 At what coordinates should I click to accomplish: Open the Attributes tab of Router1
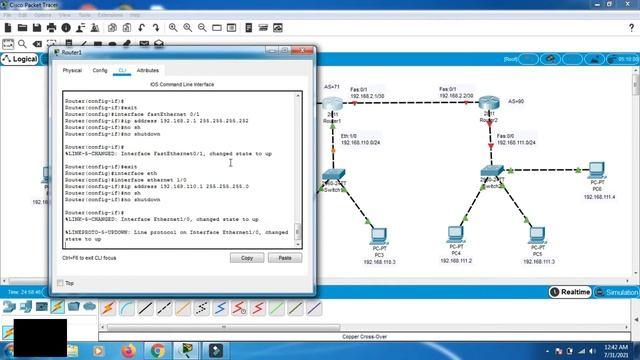pyautogui.click(x=148, y=71)
